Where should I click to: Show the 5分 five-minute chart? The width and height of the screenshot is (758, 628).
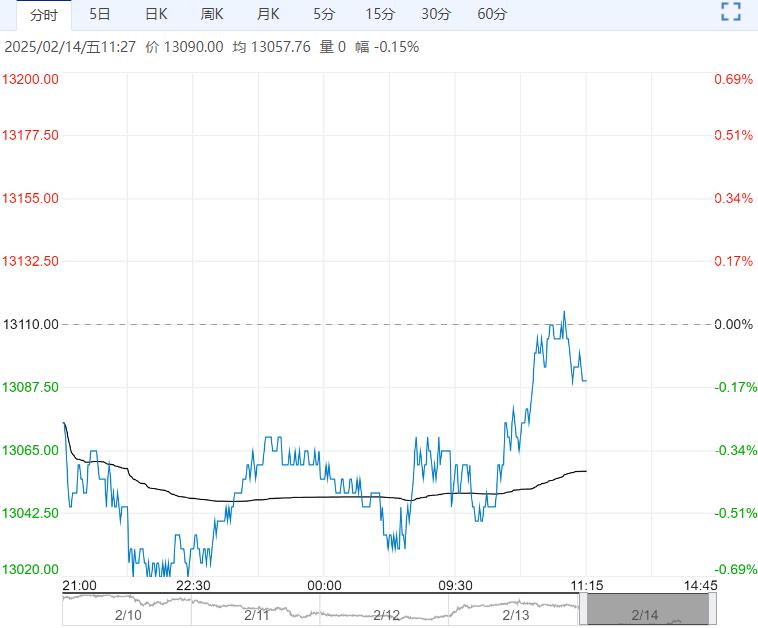click(324, 14)
